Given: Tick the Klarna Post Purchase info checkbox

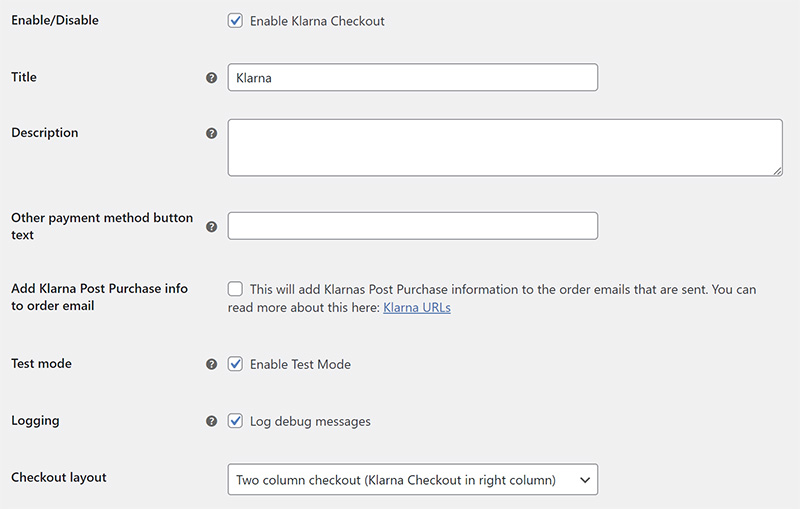Looking at the screenshot, I should click(x=236, y=289).
